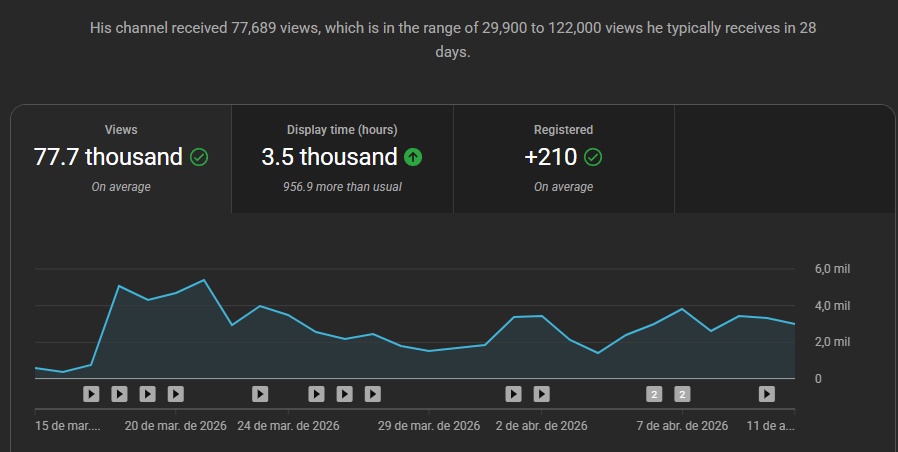Open the '2' videos marker above 7 de abr. de 2026
Viewport: 898px width, 452px height.
pos(682,394)
